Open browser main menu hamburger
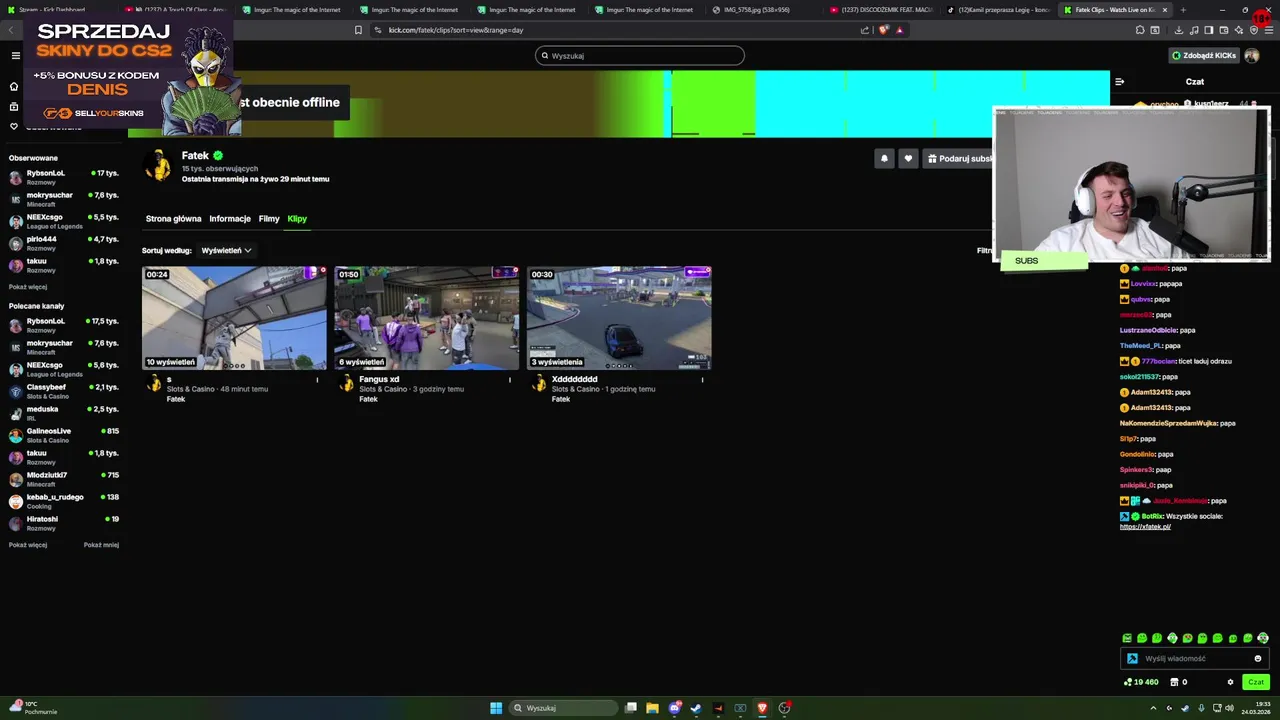Image resolution: width=1280 pixels, height=720 pixels. click(1269, 30)
